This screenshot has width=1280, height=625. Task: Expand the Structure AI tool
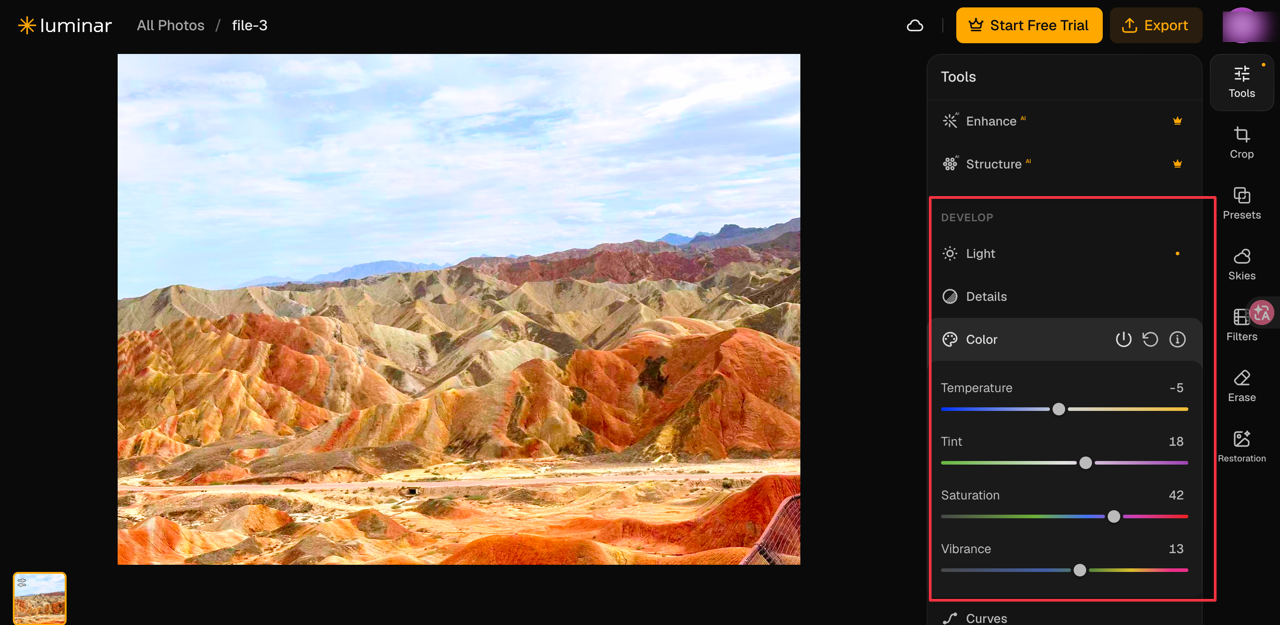coord(1064,164)
